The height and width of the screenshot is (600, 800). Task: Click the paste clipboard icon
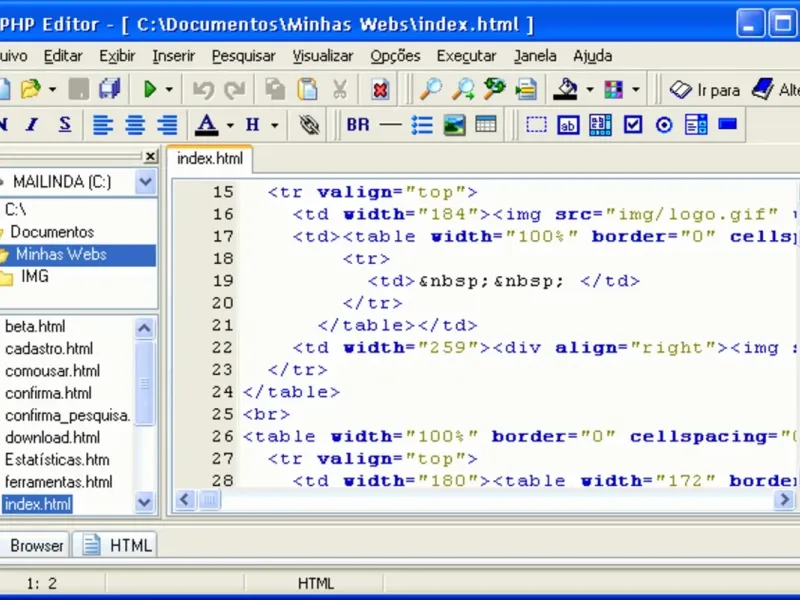307,89
